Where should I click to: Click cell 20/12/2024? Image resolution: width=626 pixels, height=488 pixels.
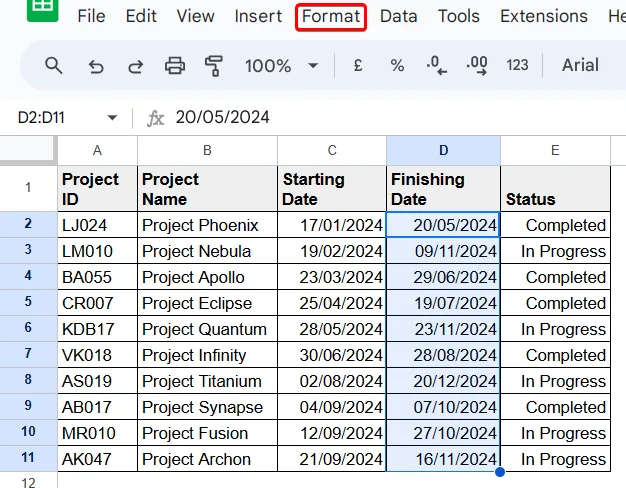click(x=443, y=381)
